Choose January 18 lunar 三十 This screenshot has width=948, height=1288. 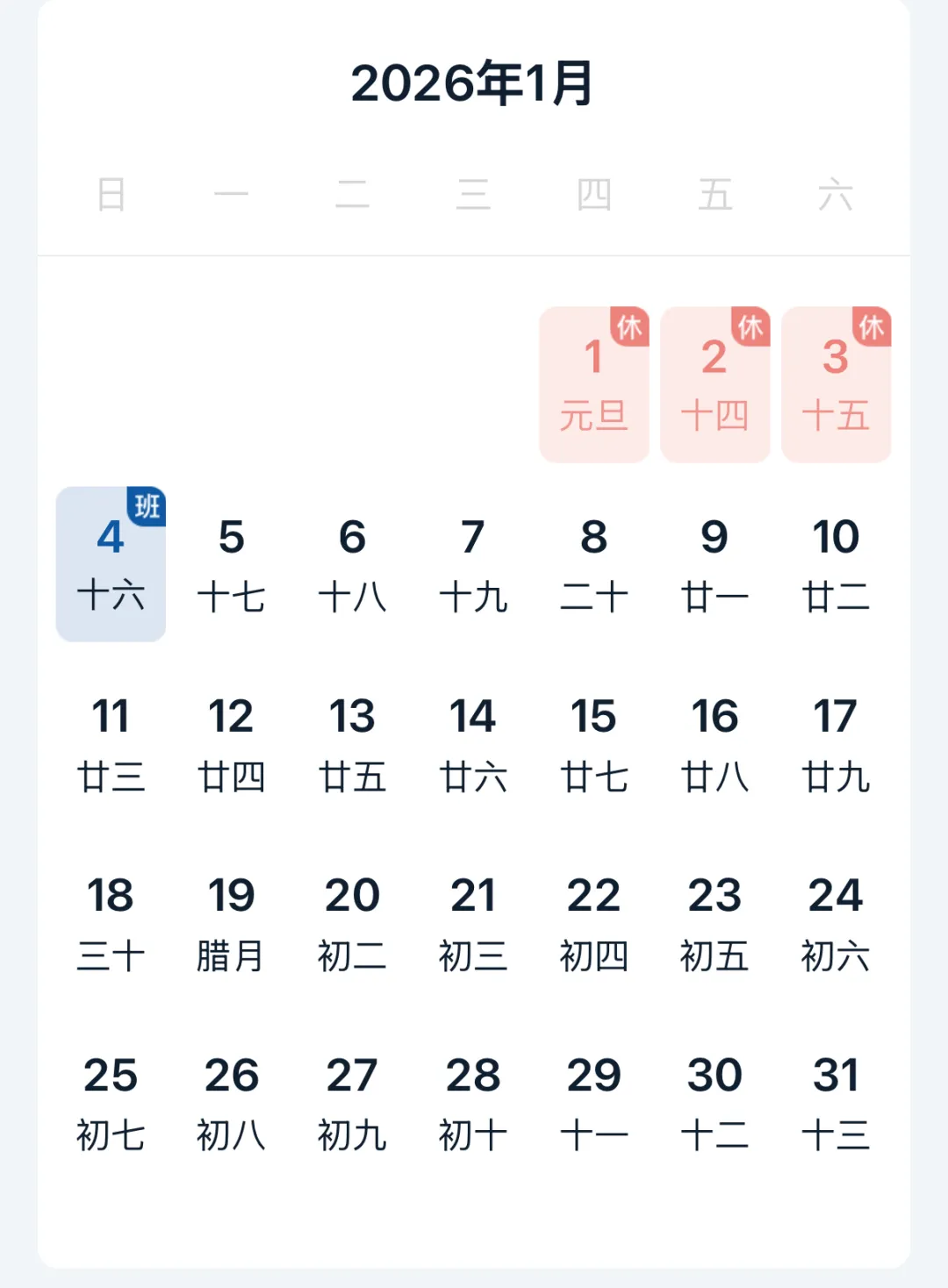(111, 923)
